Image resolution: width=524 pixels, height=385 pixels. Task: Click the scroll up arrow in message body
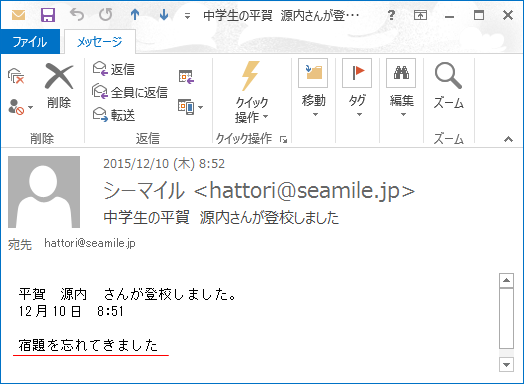pyautogui.click(x=506, y=280)
